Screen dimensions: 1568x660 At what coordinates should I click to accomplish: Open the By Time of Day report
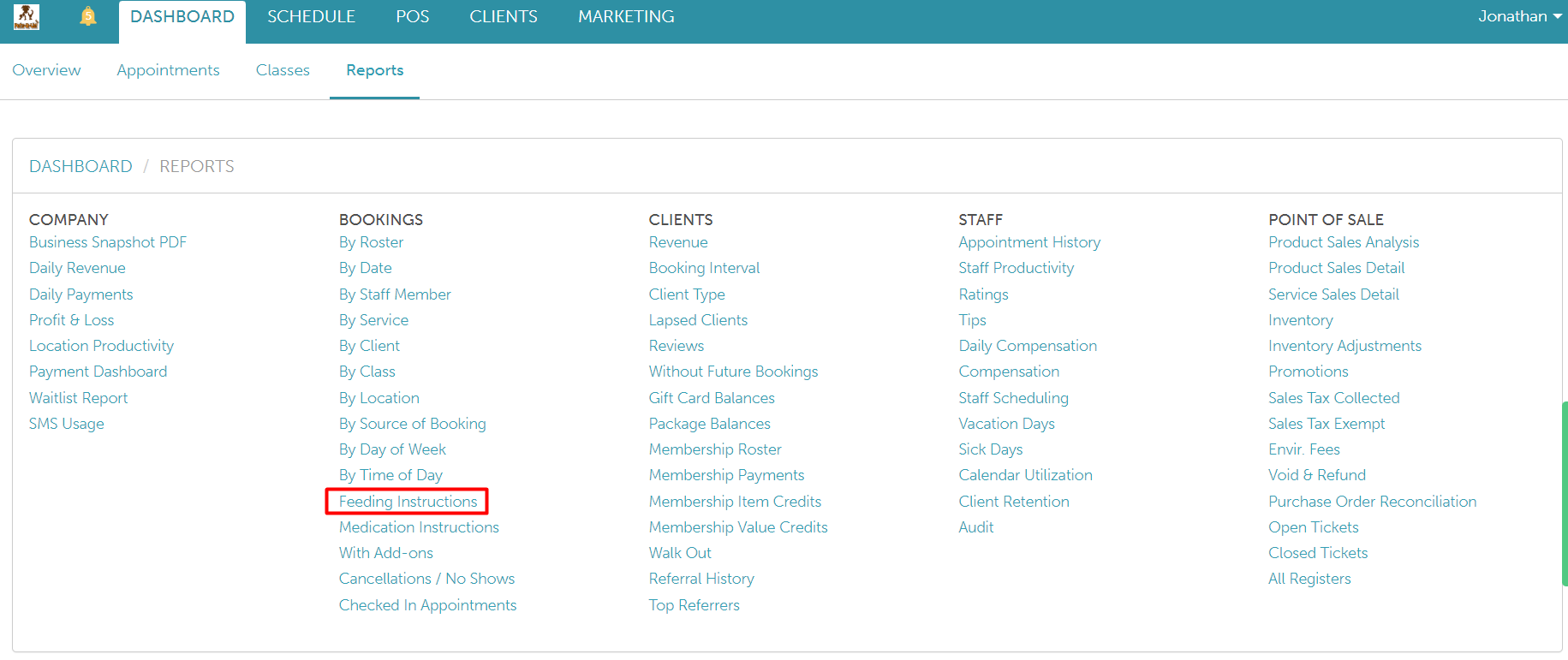[x=391, y=475]
